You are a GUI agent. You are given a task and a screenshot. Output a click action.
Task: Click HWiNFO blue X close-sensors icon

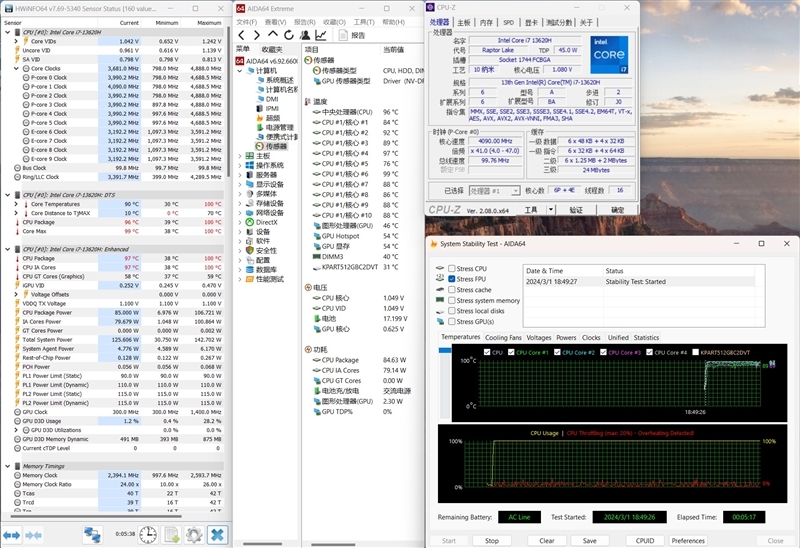click(217, 535)
